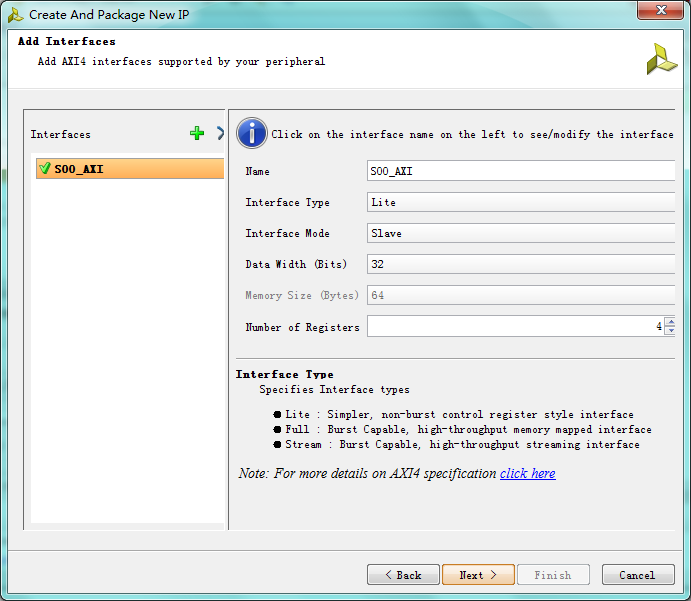
Task: Click the 'Full : Burst Capable' description line
Action: (468, 430)
